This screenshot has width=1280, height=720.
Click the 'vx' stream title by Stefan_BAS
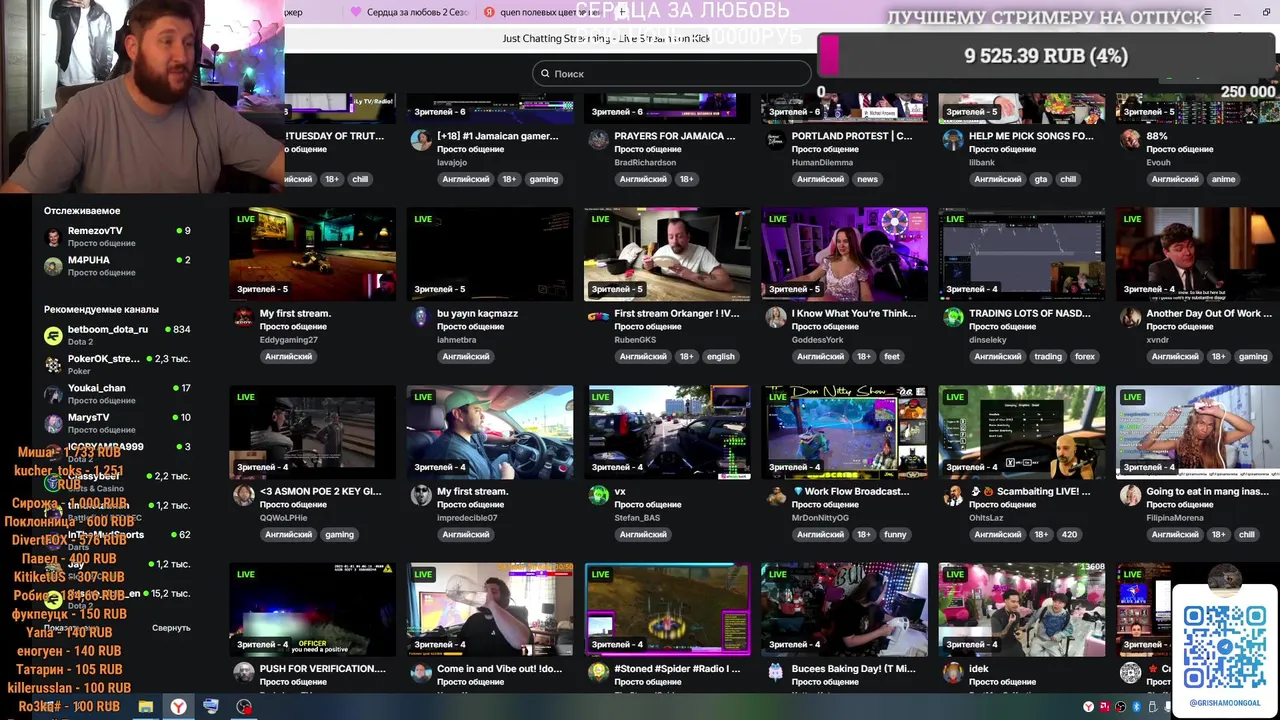[x=620, y=491]
